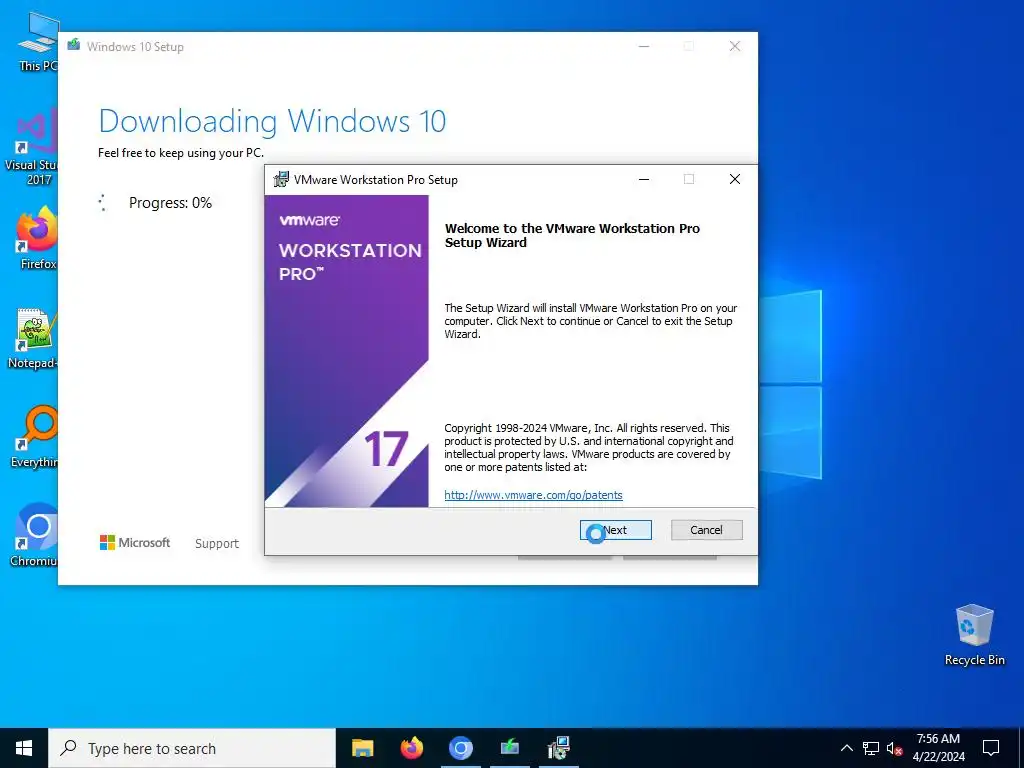Click Support link in Windows 10 Setup
This screenshot has height=768, width=1024.
click(x=217, y=543)
